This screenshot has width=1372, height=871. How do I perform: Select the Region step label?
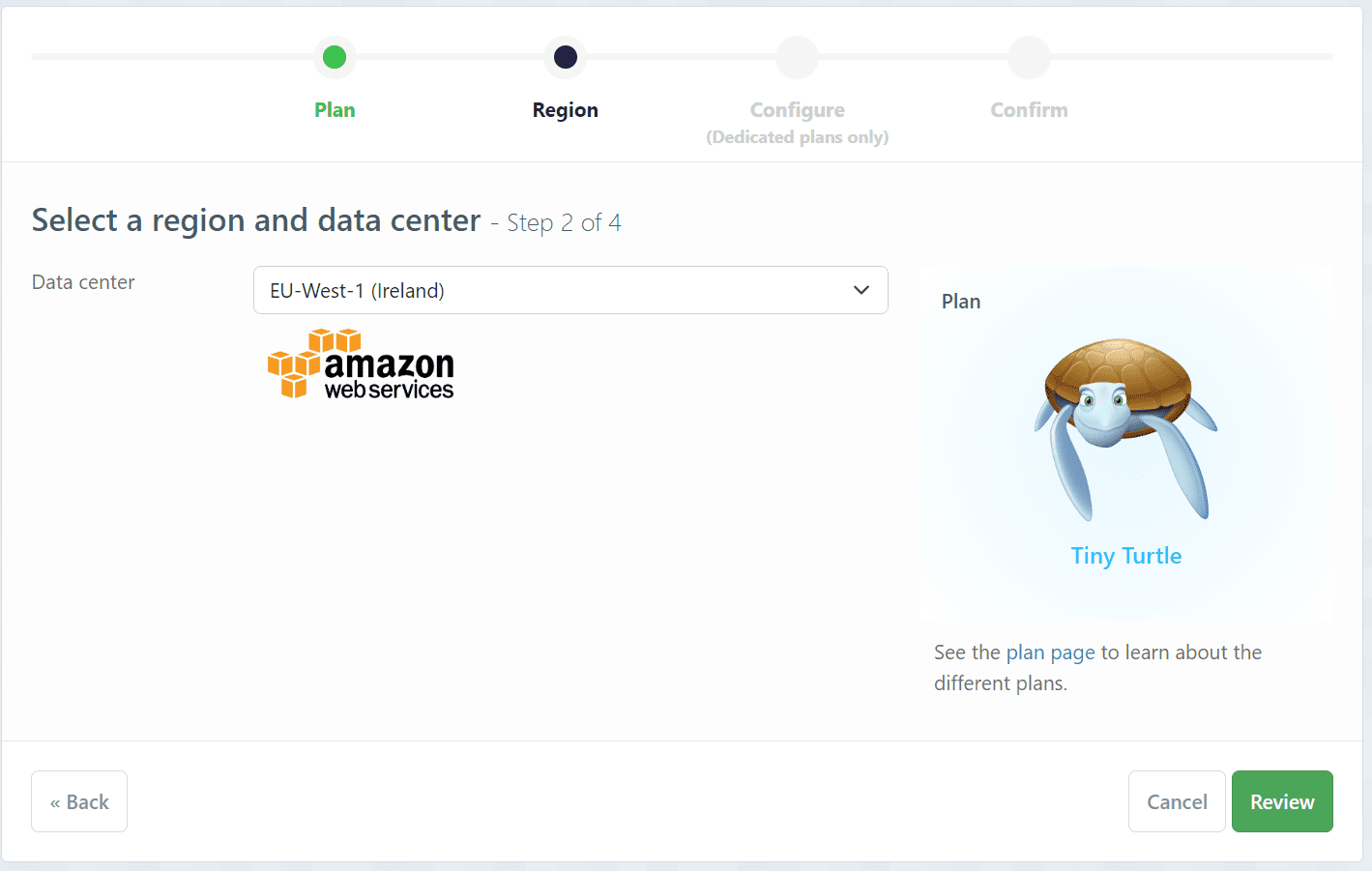click(x=566, y=110)
